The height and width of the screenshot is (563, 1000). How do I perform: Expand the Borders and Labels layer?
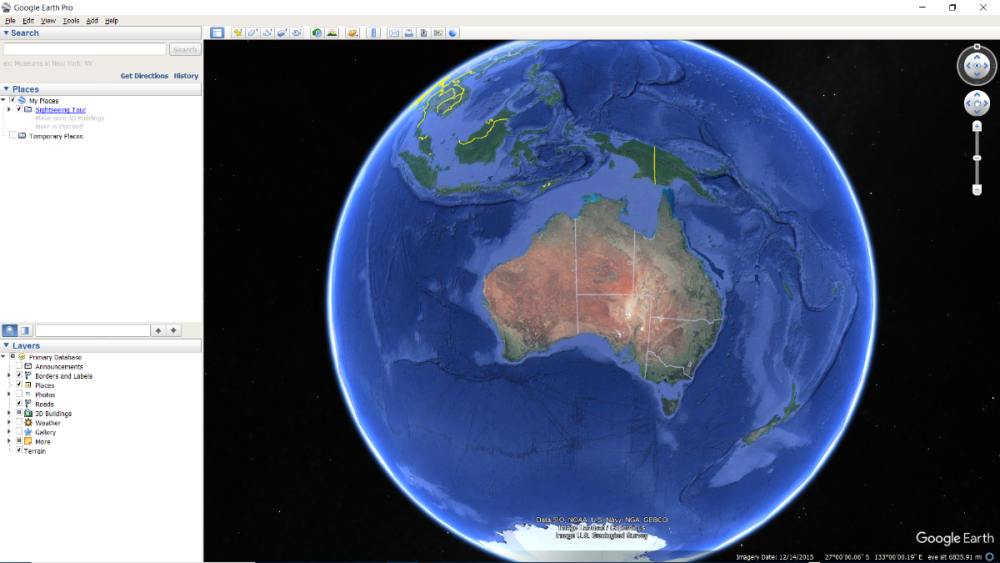[9, 376]
